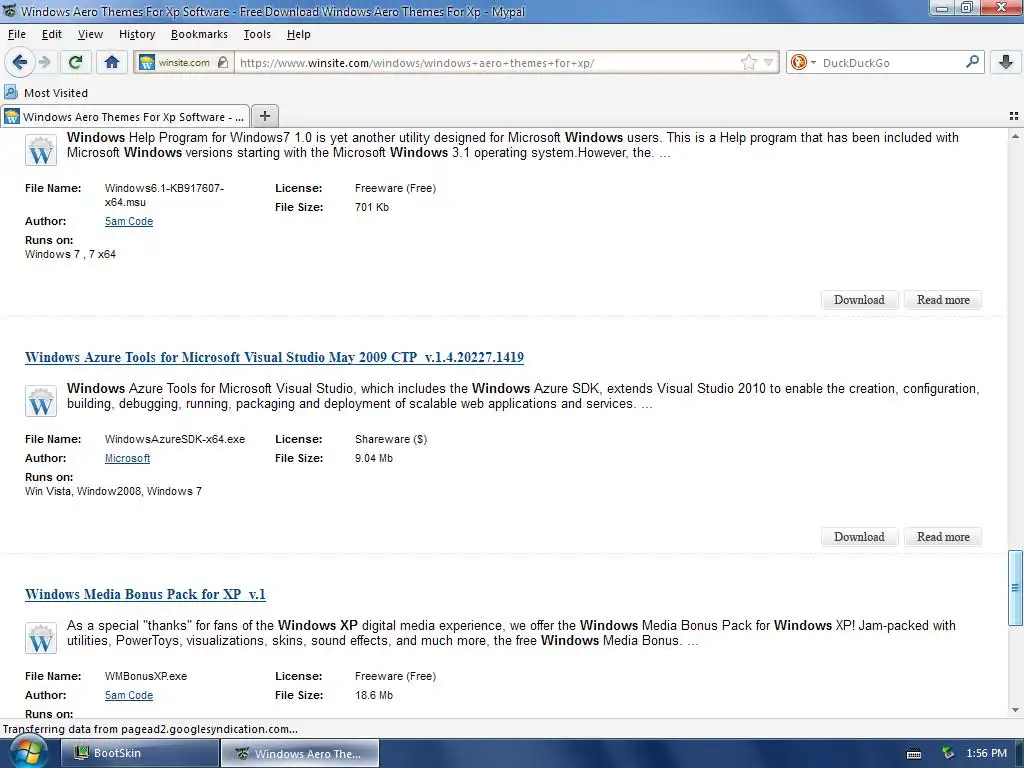Click the vertical scrollbar thumb
Screen dimensions: 1024x768
(1015, 588)
